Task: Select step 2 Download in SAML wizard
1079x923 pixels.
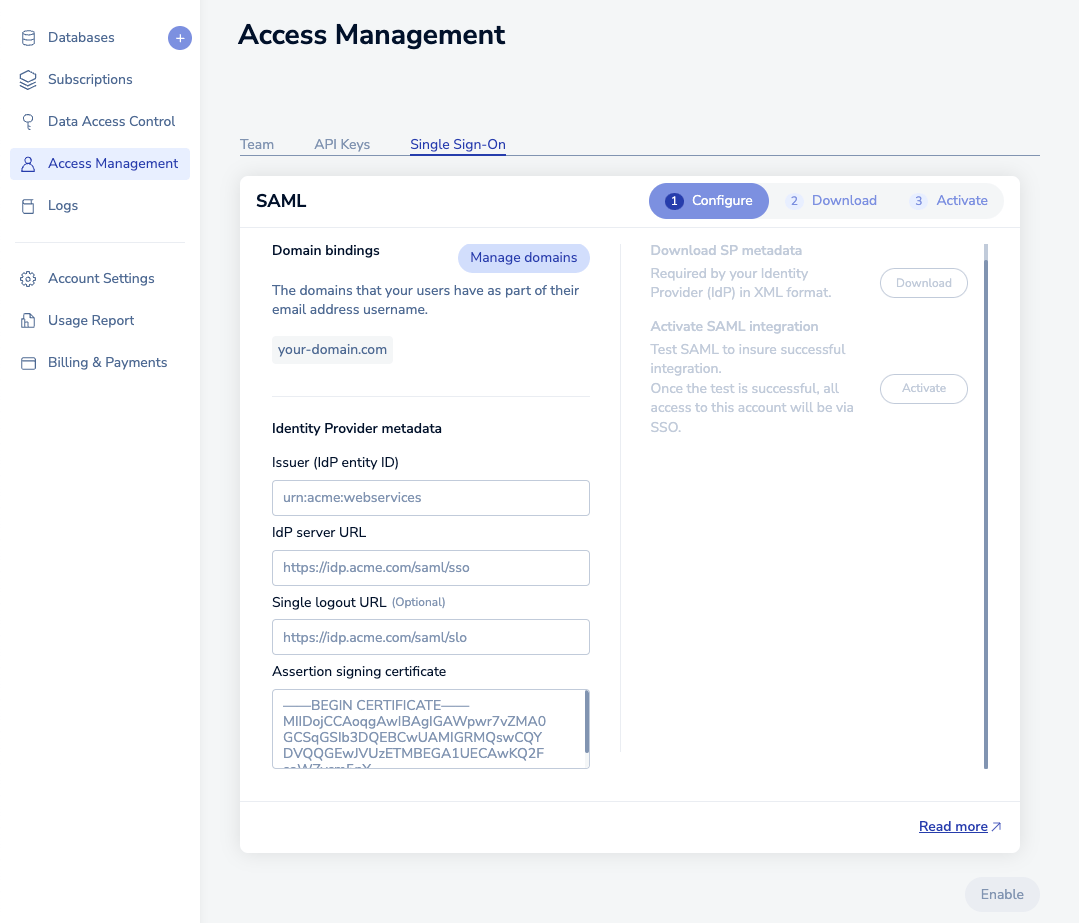Action: (832, 200)
